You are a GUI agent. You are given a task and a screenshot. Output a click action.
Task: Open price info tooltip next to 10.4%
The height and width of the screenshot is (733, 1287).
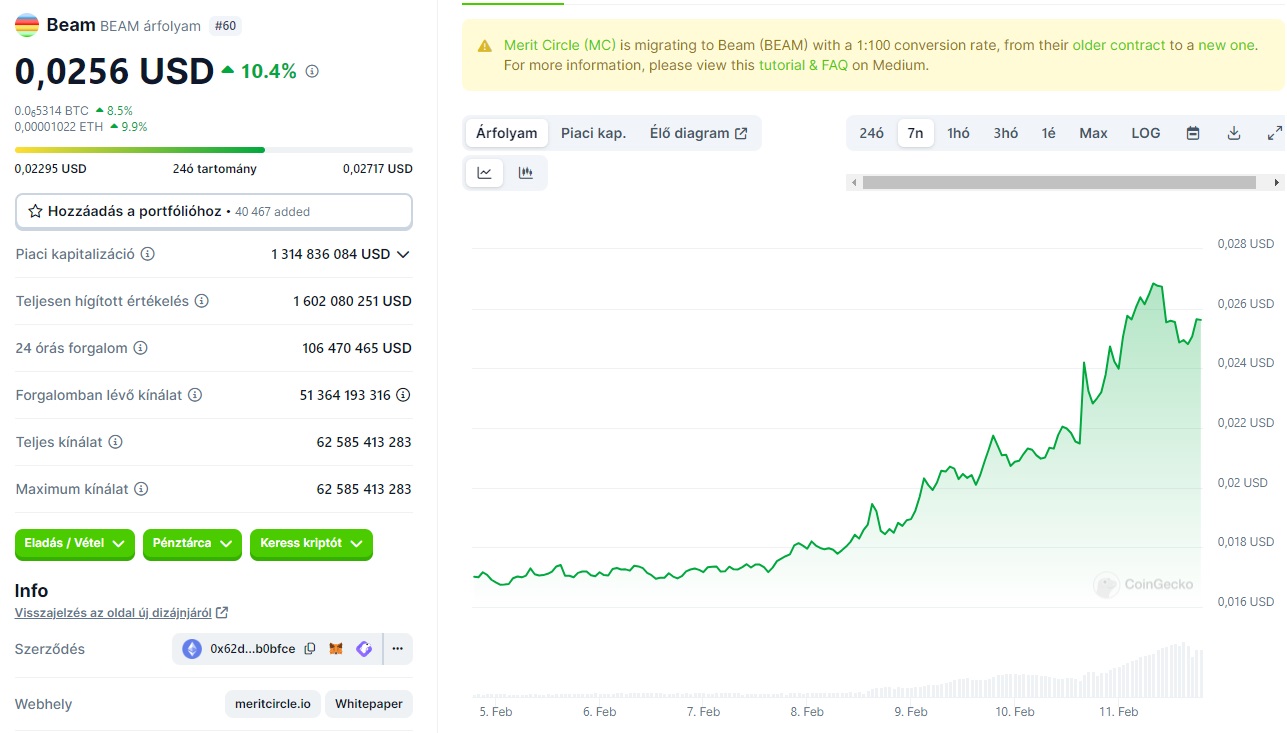(312, 71)
